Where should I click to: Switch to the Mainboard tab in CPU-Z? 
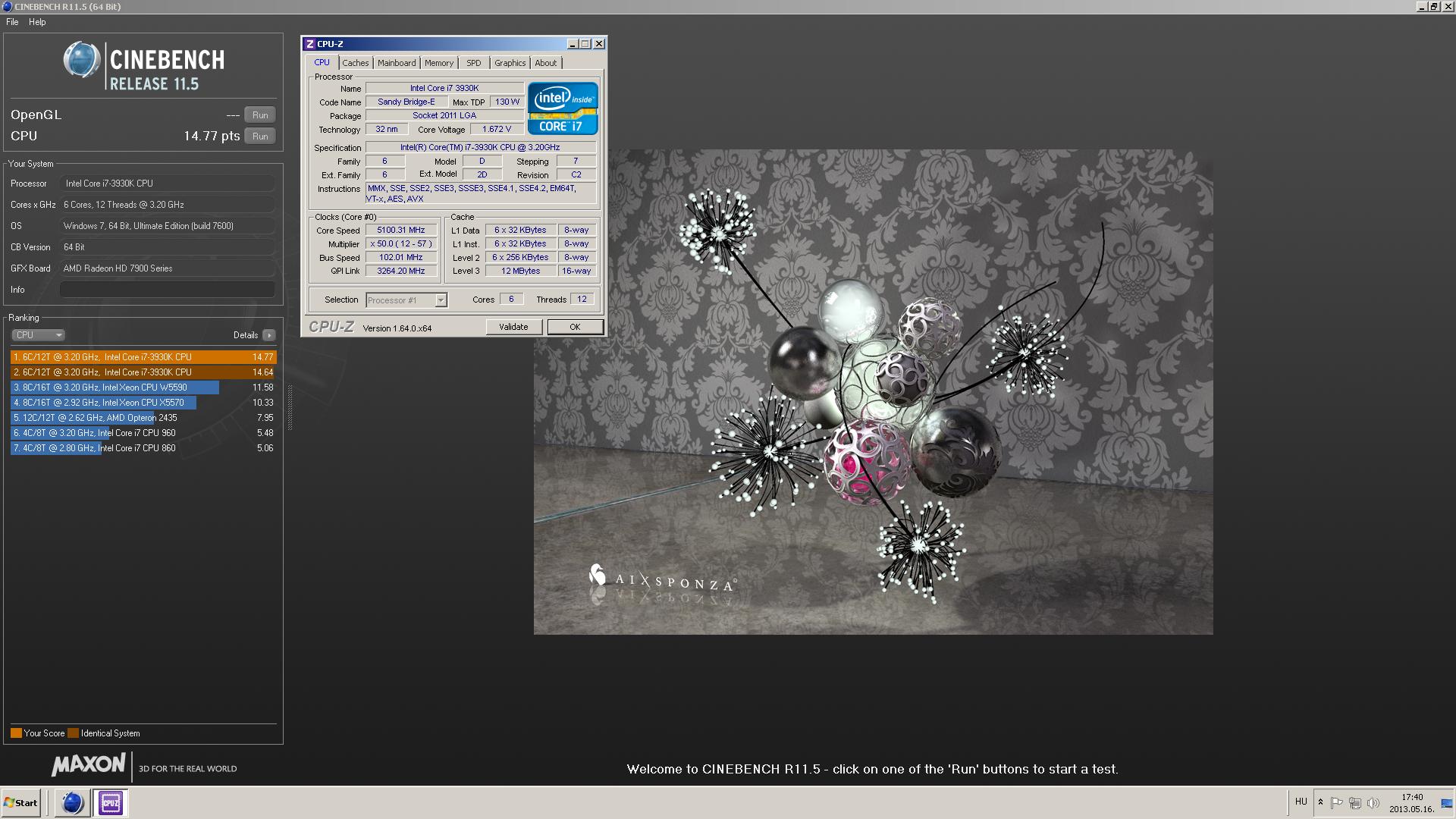pyautogui.click(x=396, y=63)
